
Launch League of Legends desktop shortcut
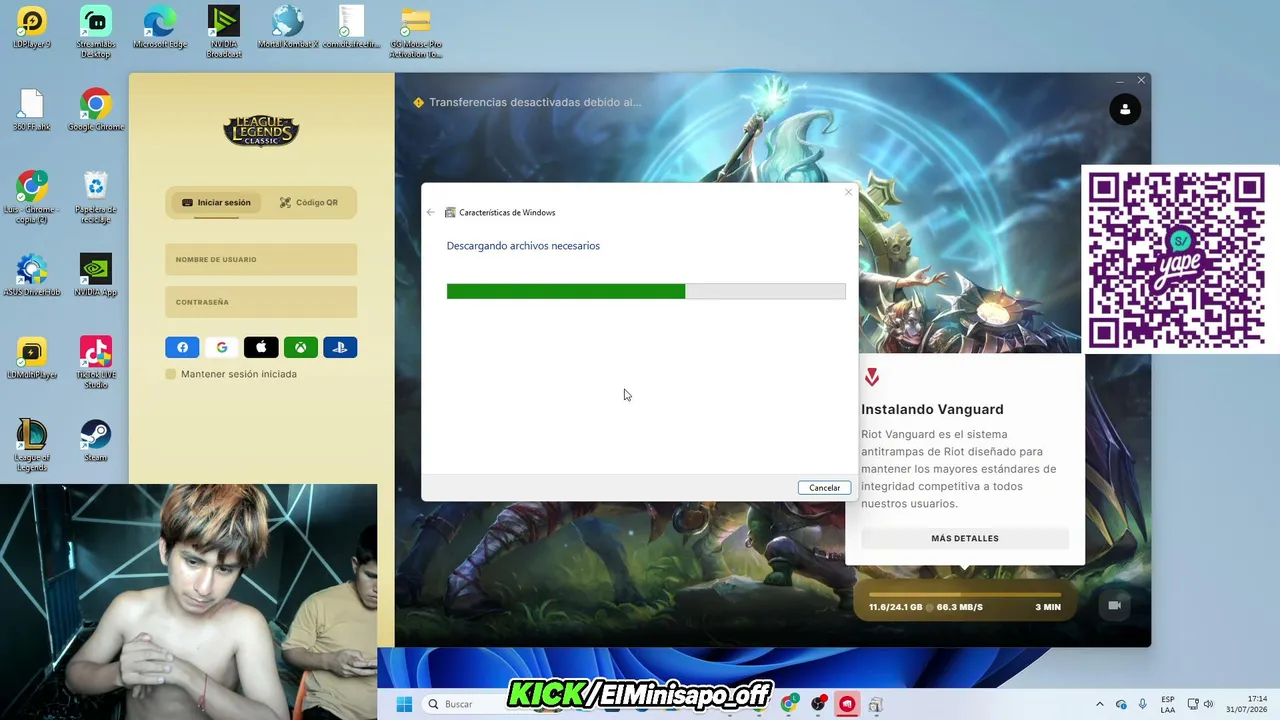coord(32,445)
